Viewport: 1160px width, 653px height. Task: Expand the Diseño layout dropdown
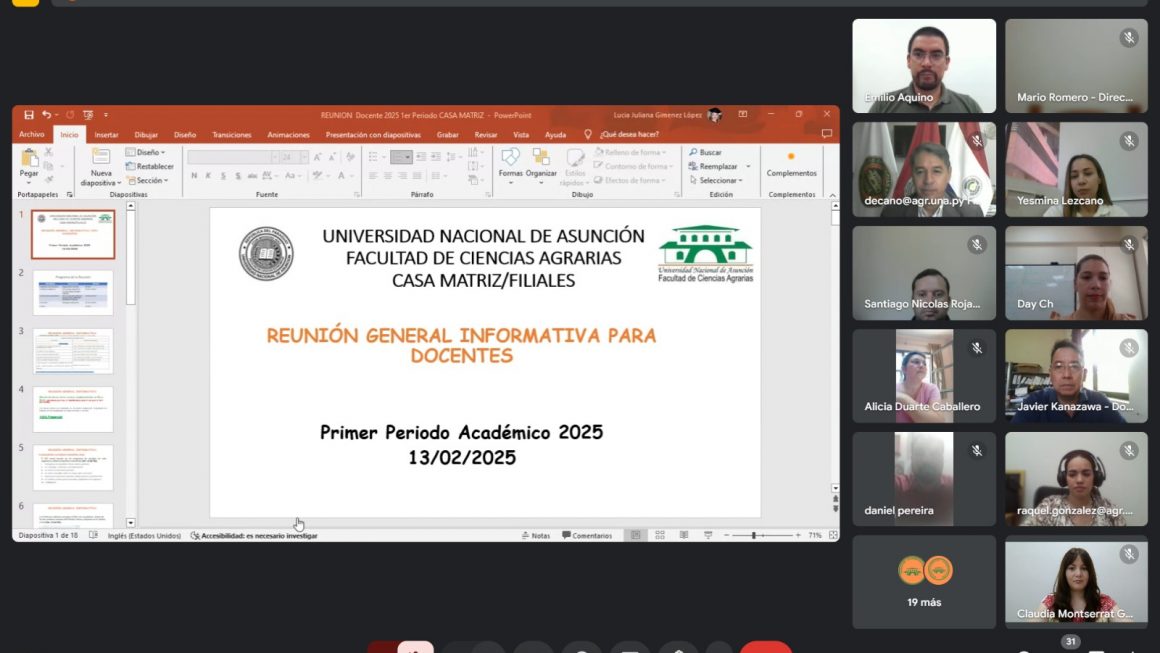pyautogui.click(x=146, y=153)
